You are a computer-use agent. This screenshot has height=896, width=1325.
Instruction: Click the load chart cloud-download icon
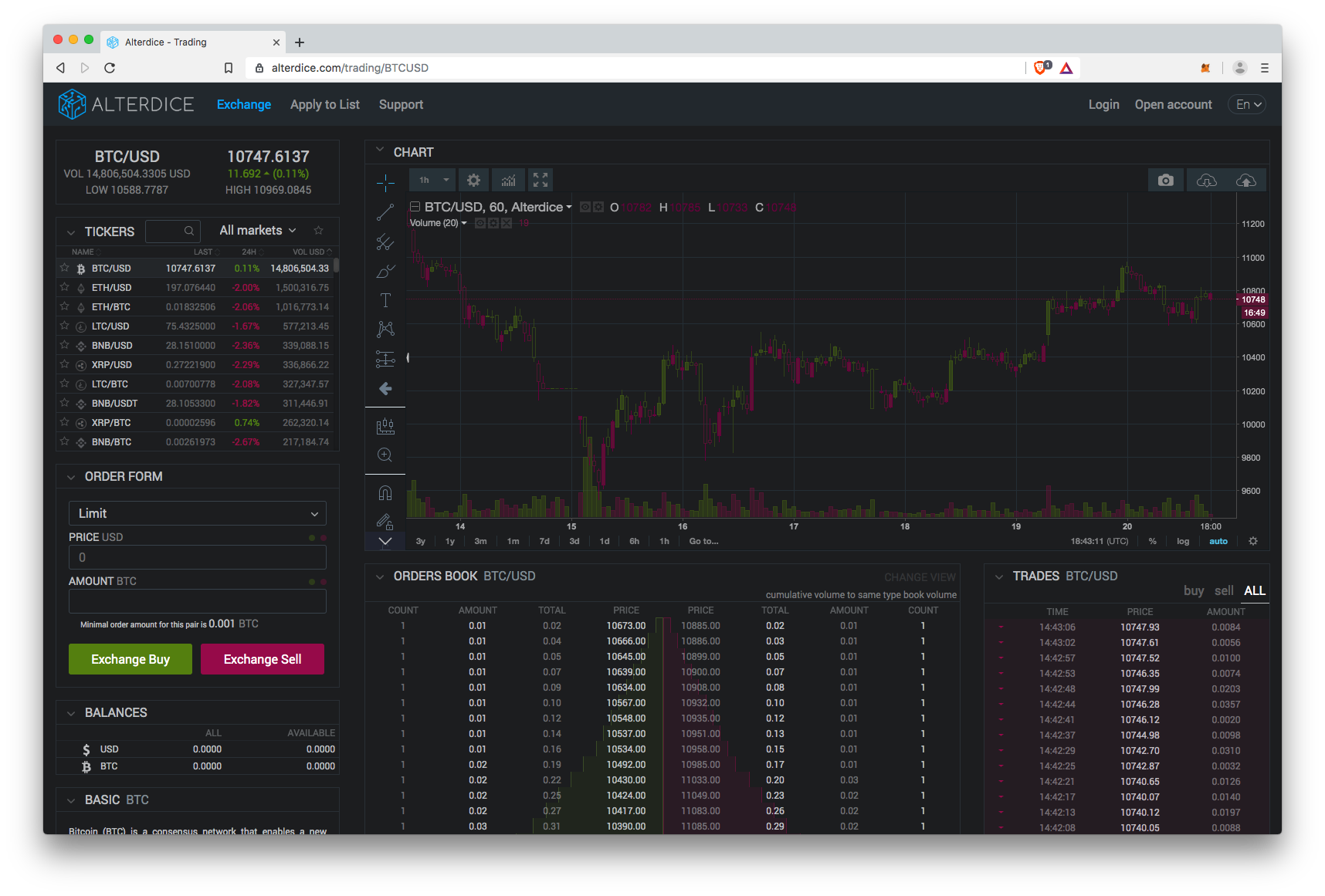pyautogui.click(x=1206, y=180)
